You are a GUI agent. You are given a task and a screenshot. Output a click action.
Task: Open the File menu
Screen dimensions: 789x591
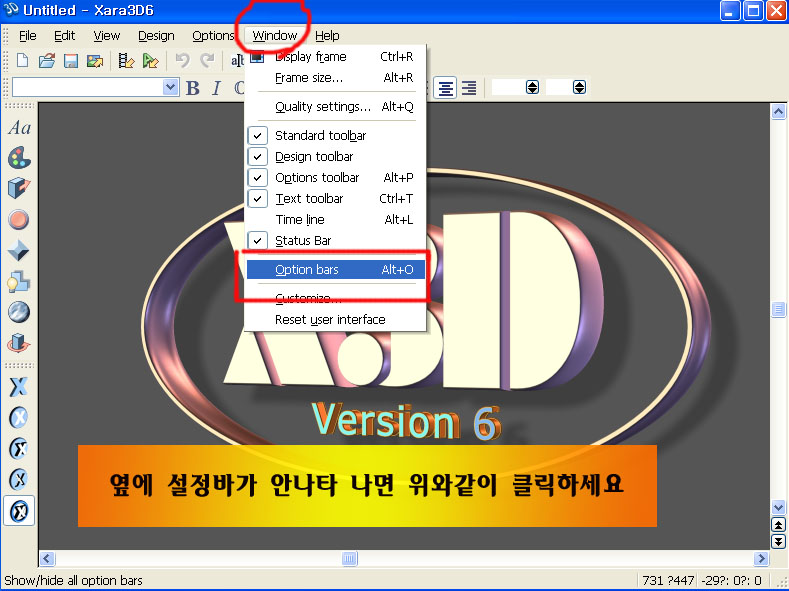click(28, 36)
